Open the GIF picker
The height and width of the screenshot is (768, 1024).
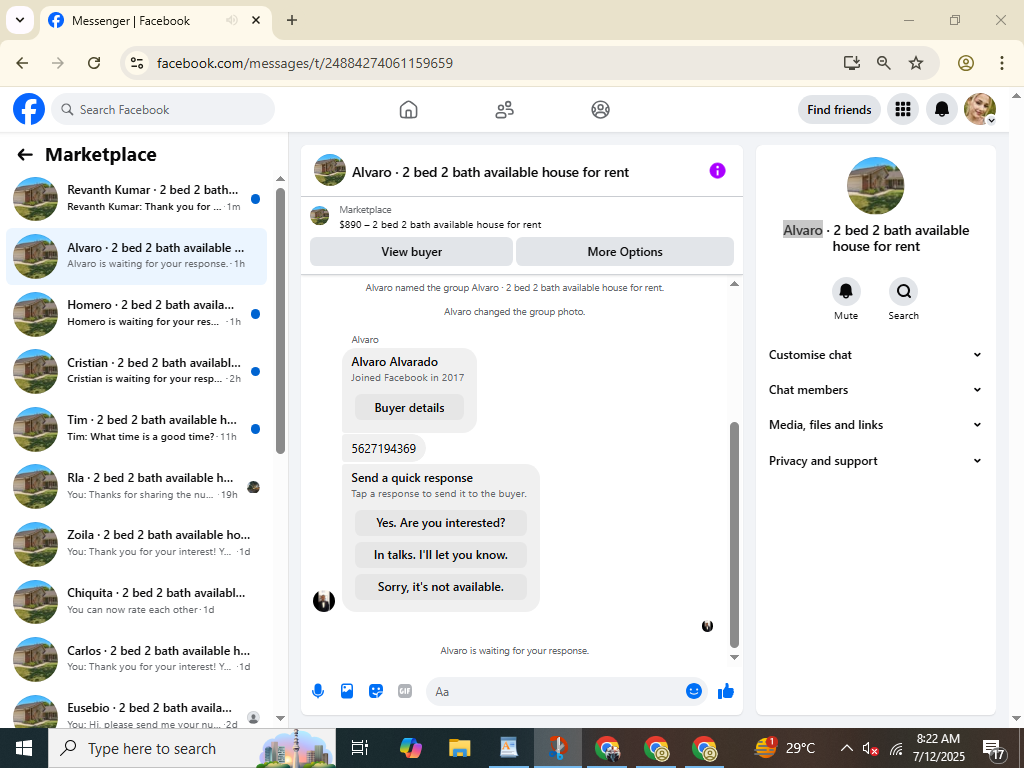pyautogui.click(x=405, y=691)
